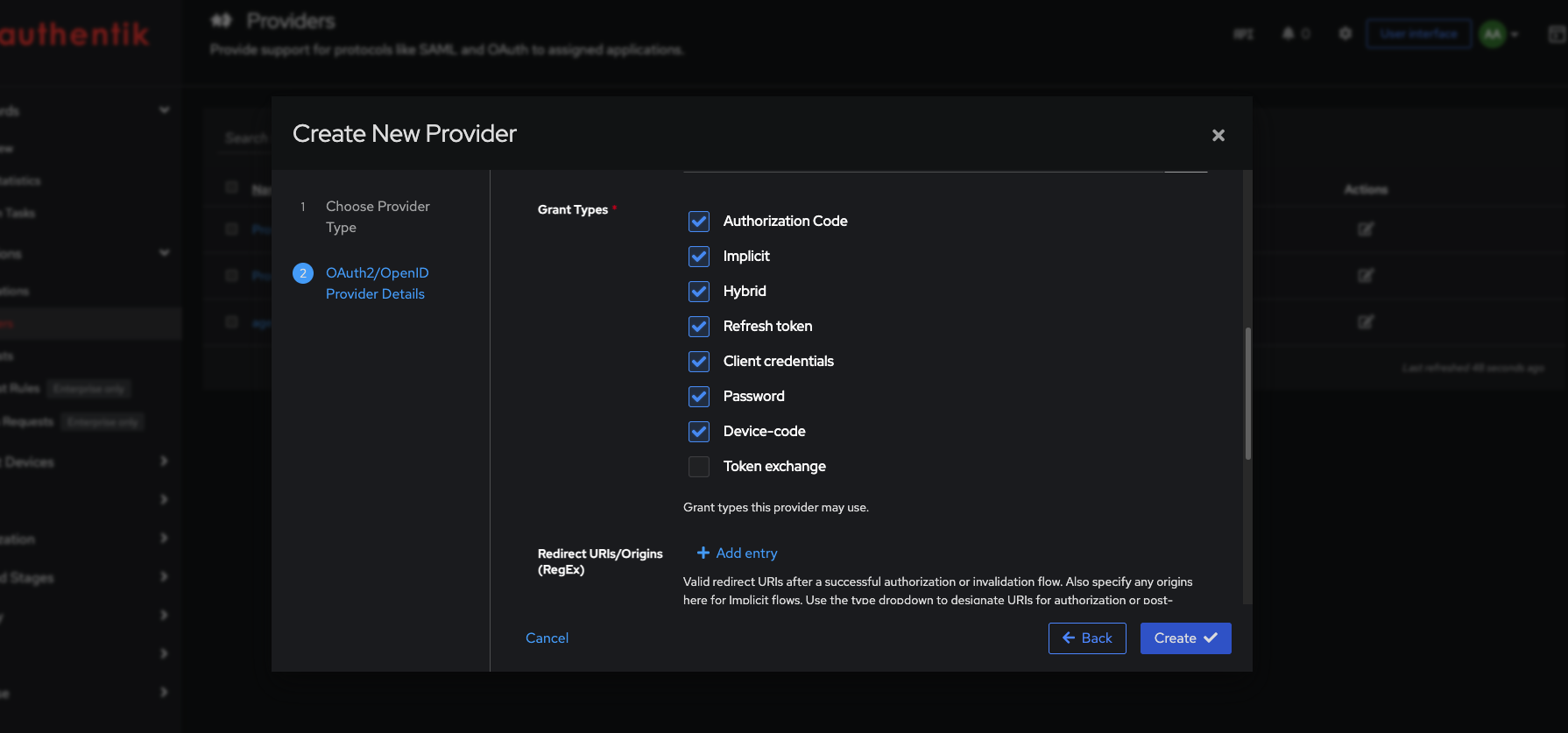This screenshot has height=733, width=1568.
Task: Click the 'Create New Provider' dialog title
Action: click(405, 133)
